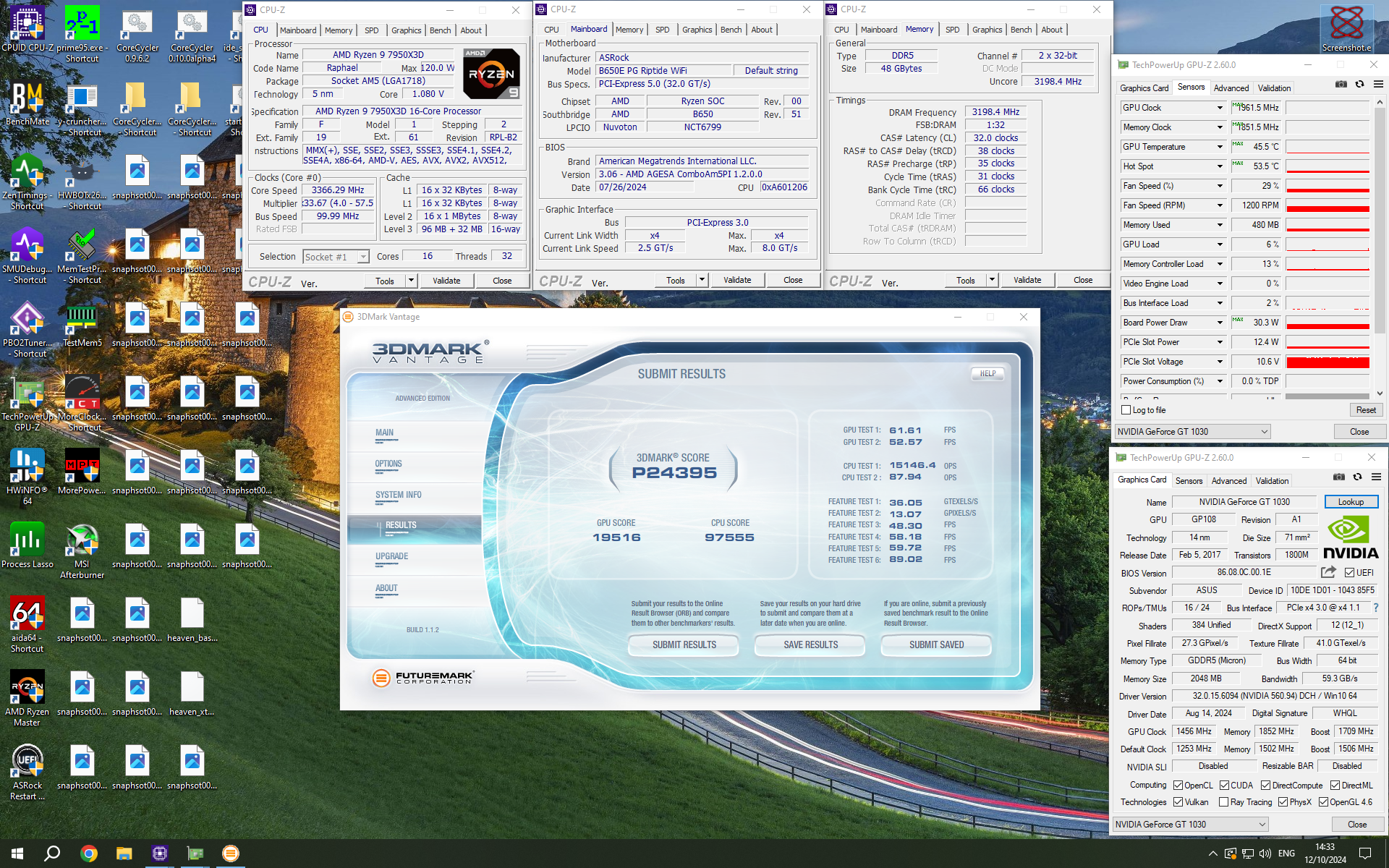Open the Windows Start menu
Screen dimensions: 1389x868
[17, 854]
